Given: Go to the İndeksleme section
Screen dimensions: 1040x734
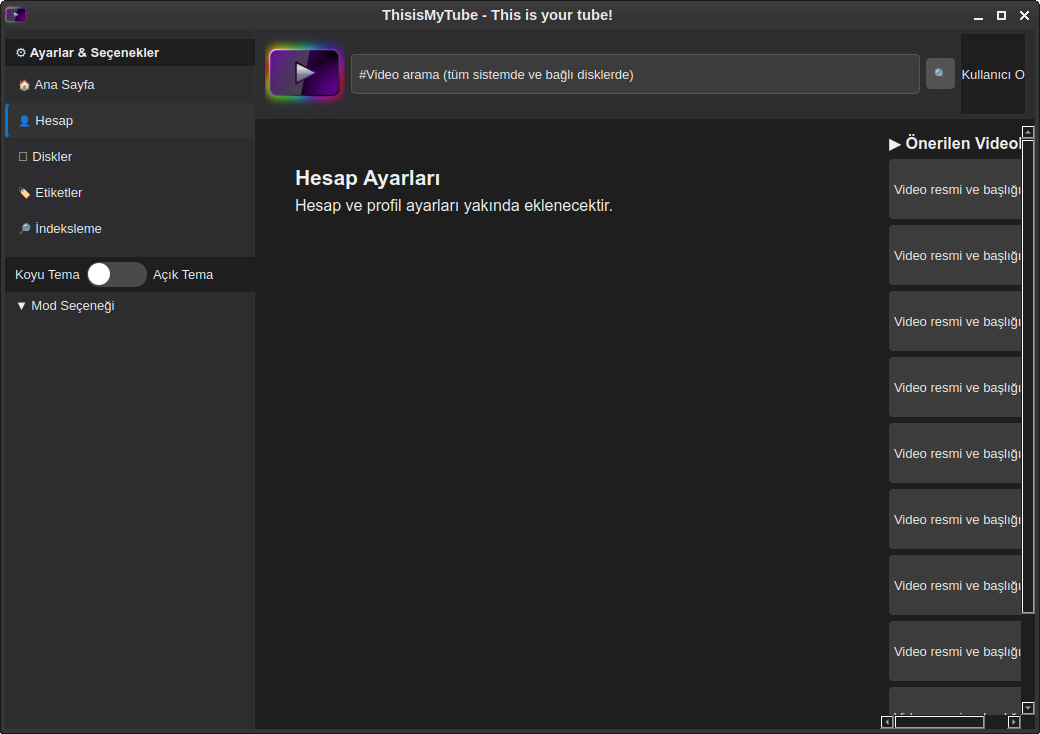Looking at the screenshot, I should click(68, 229).
